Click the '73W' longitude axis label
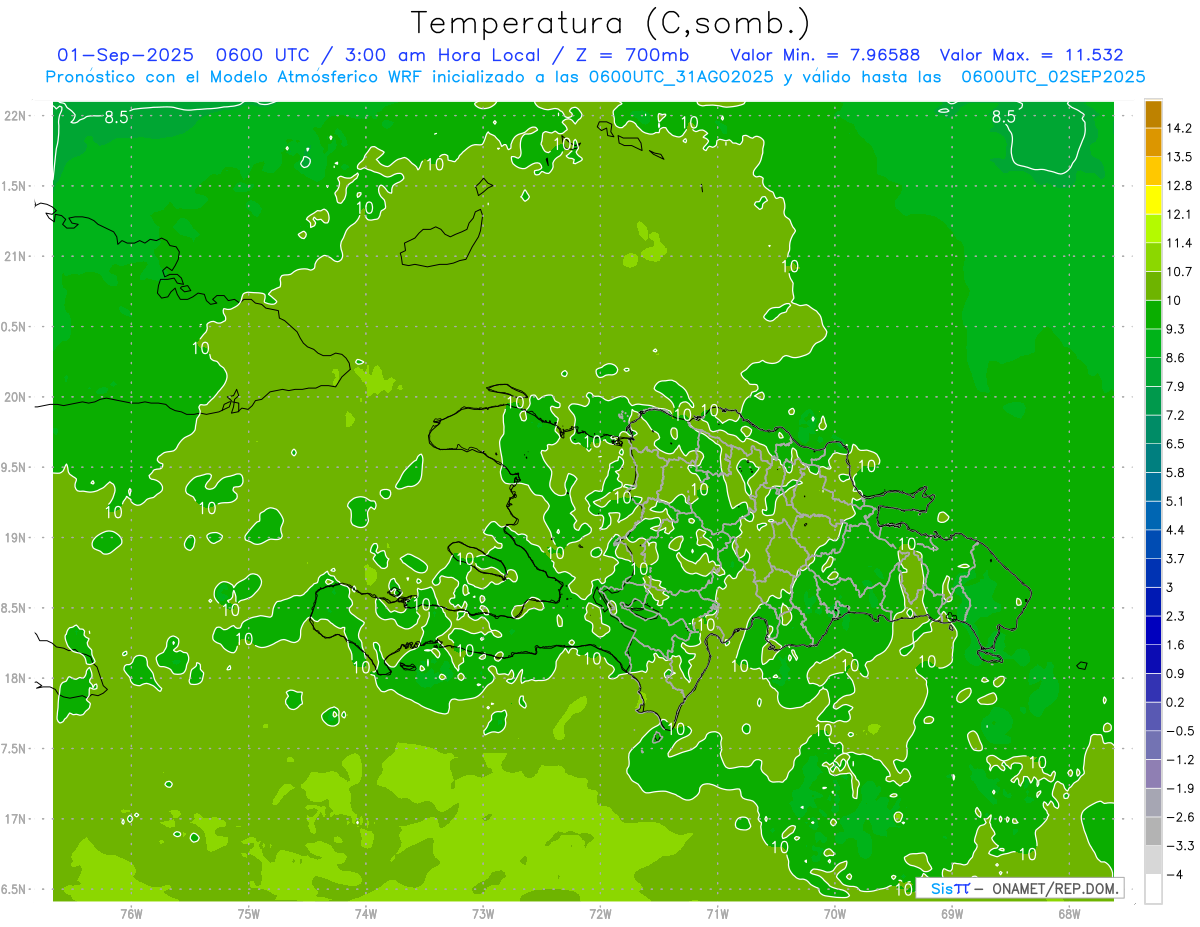1200x927 pixels. click(483, 913)
